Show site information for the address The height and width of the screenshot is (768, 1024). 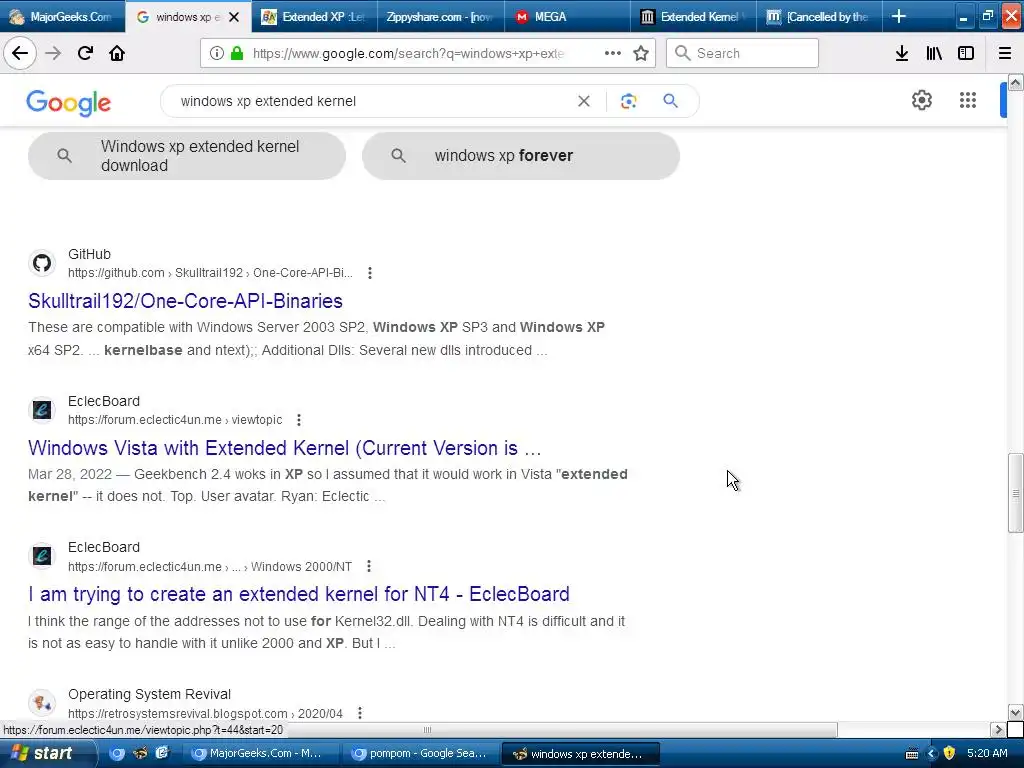tap(216, 54)
